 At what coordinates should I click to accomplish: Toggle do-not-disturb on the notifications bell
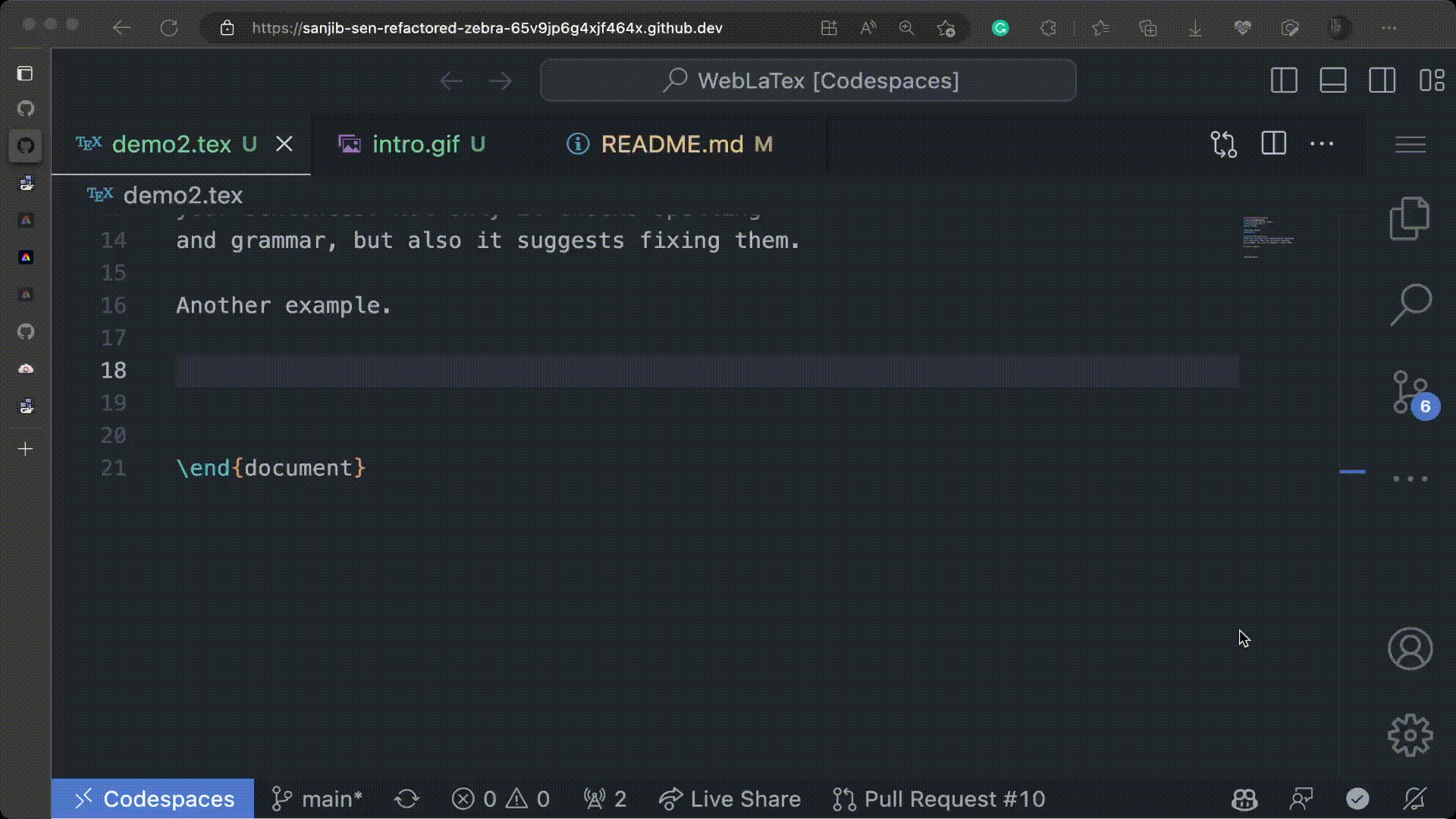tap(1415, 799)
